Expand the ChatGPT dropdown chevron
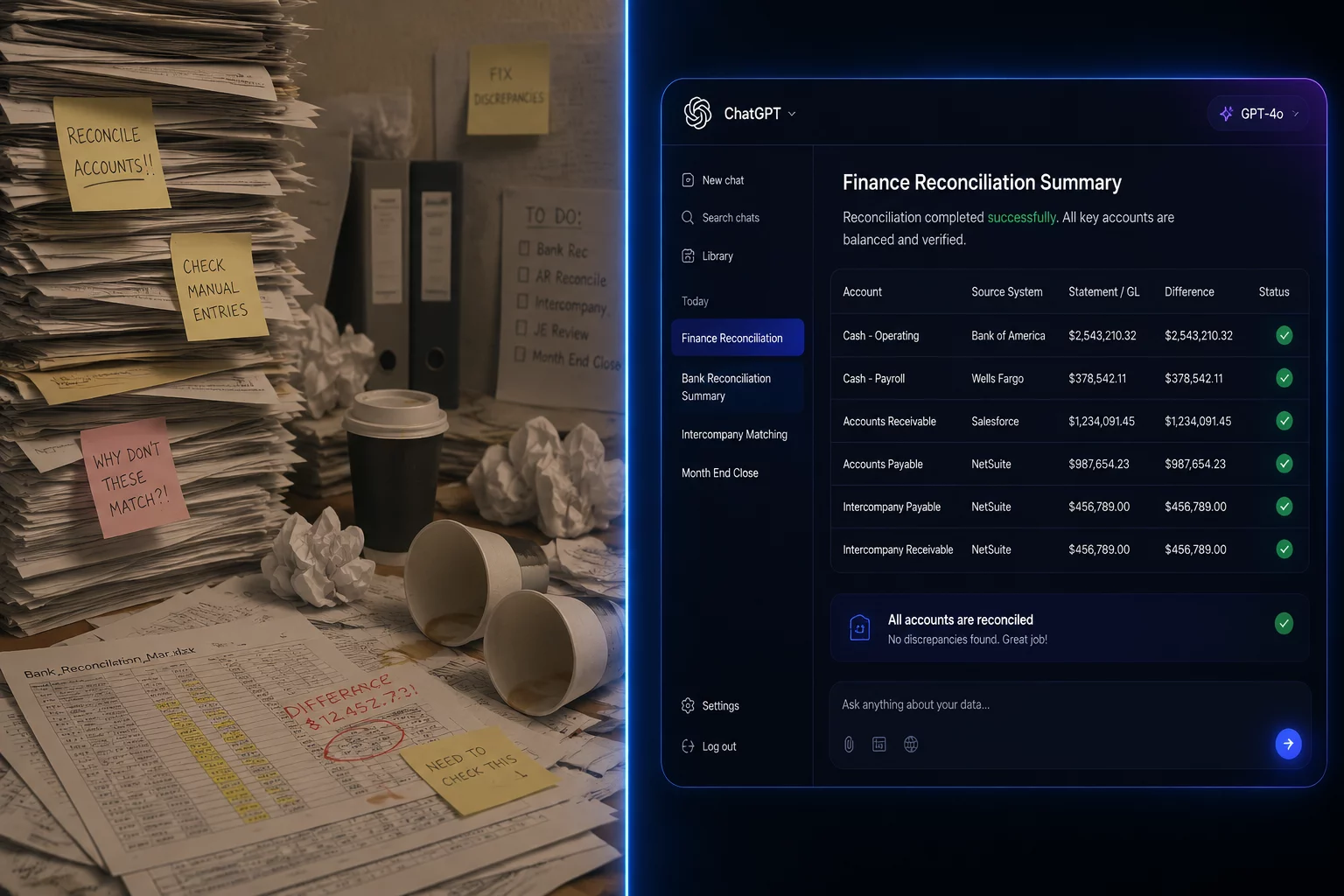1344x896 pixels. coord(792,114)
